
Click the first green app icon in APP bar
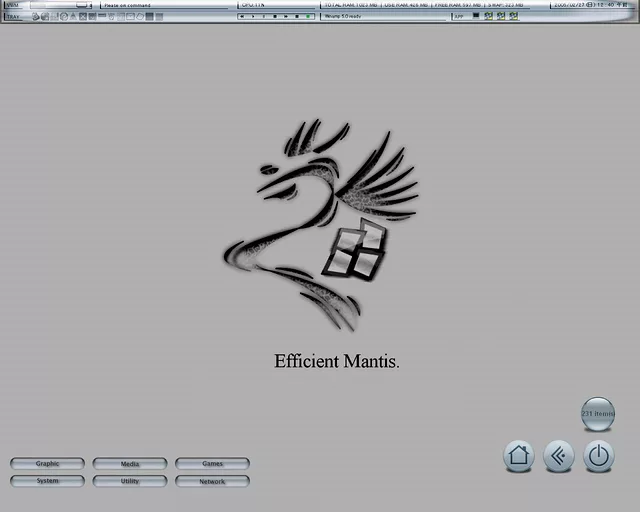(489, 17)
